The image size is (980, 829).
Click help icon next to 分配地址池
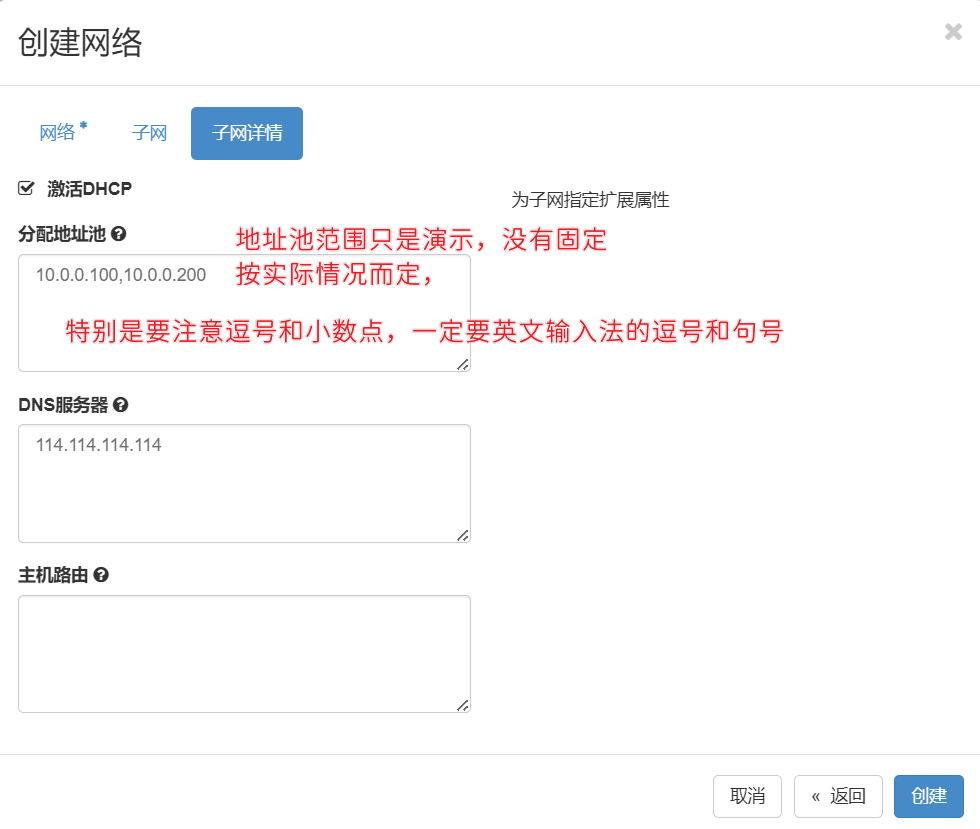pos(119,234)
